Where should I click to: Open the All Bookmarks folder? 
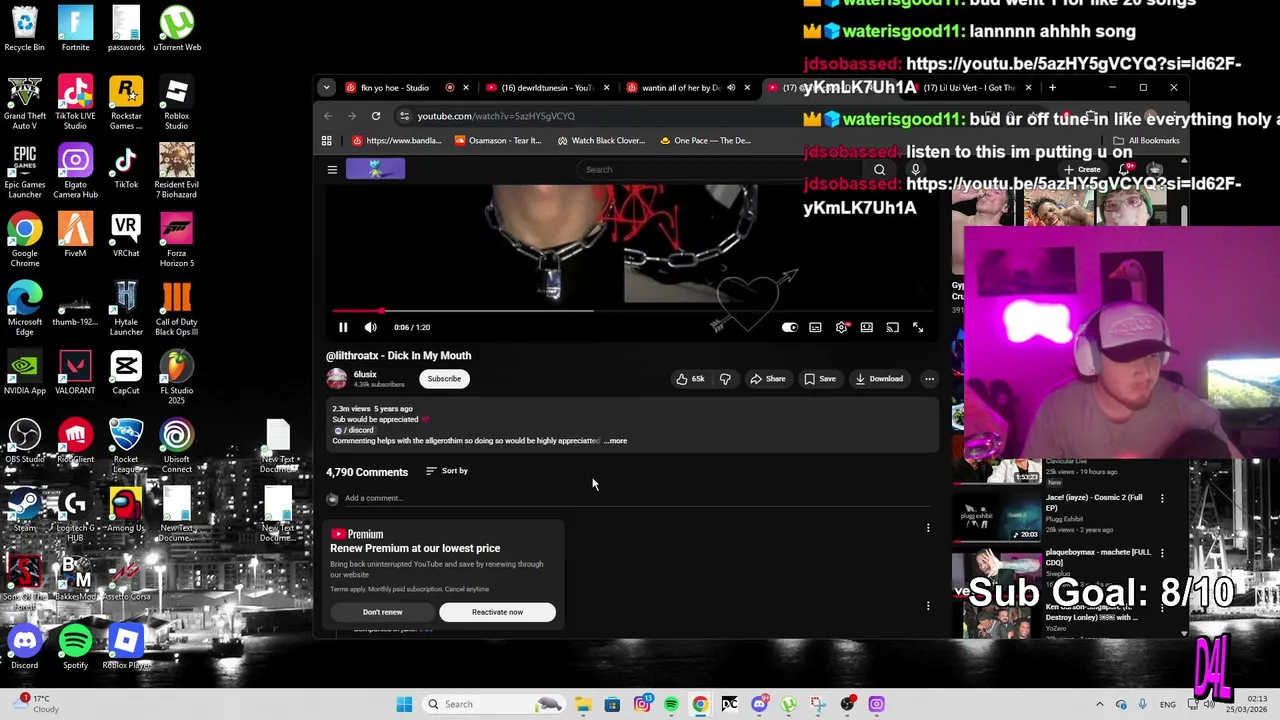1147,141
